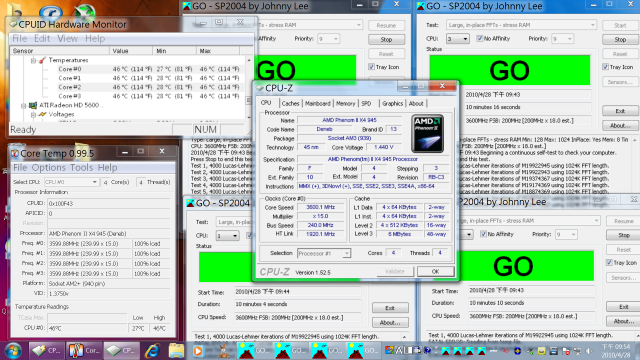Open Priority dropdown in SP2004 window behind Hardware Monitor
Viewport: 640px width, 360px height.
pos(336,39)
